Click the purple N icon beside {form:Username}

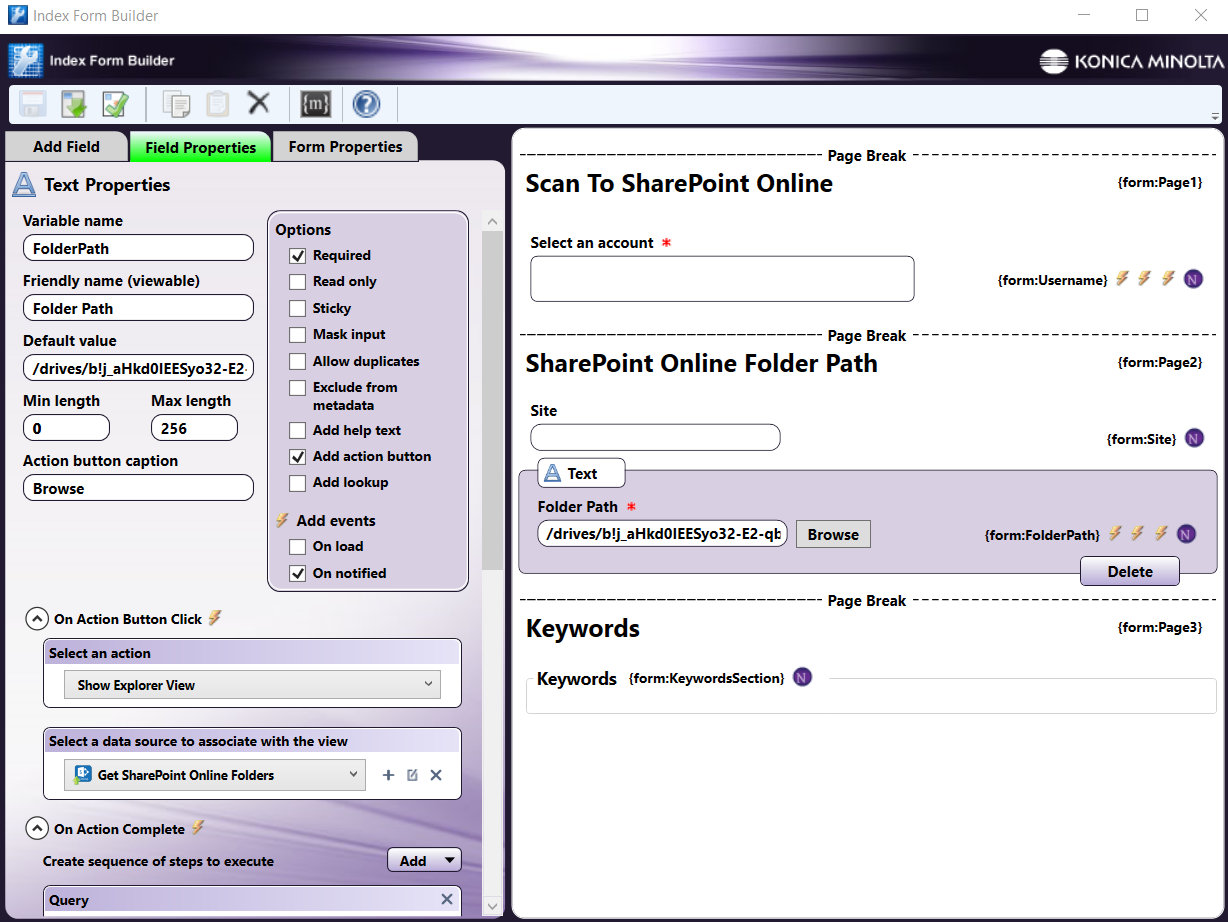(1193, 279)
